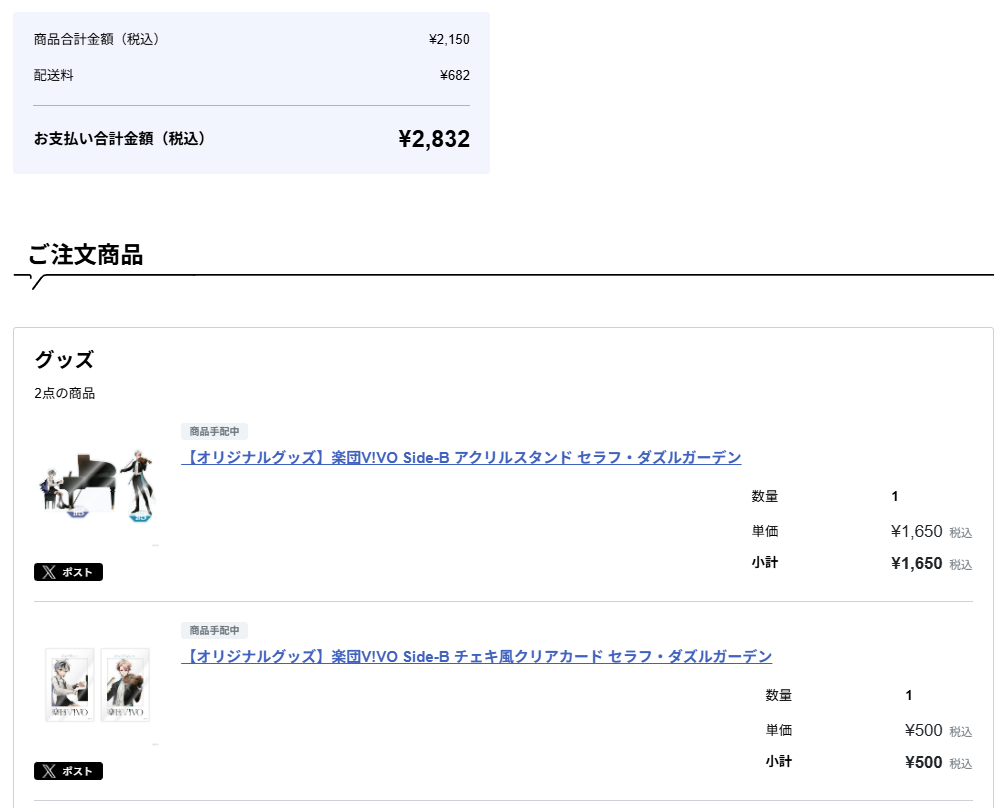Select the total payment amount ¥2,832
The width and height of the screenshot is (999, 808).
(434, 139)
